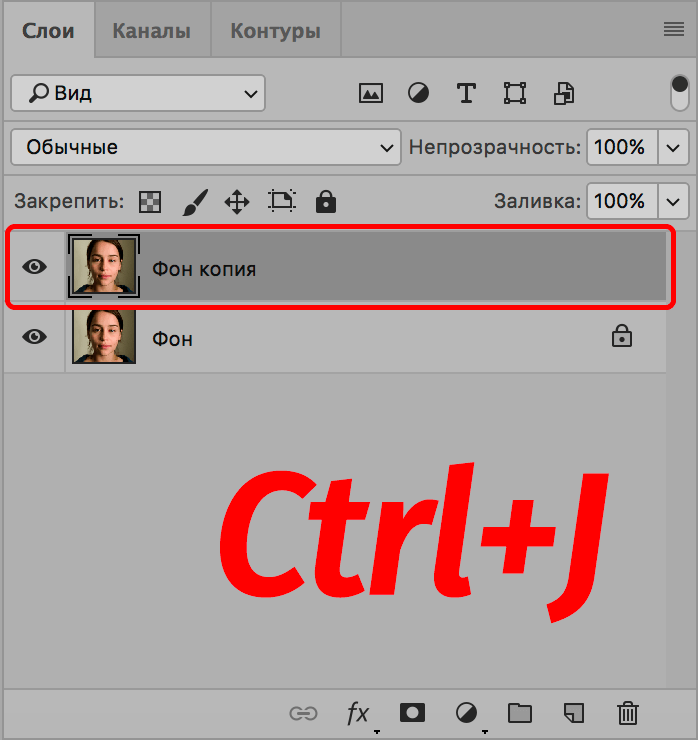Toggle the layer filtering switch
698x740 pixels.
click(679, 93)
